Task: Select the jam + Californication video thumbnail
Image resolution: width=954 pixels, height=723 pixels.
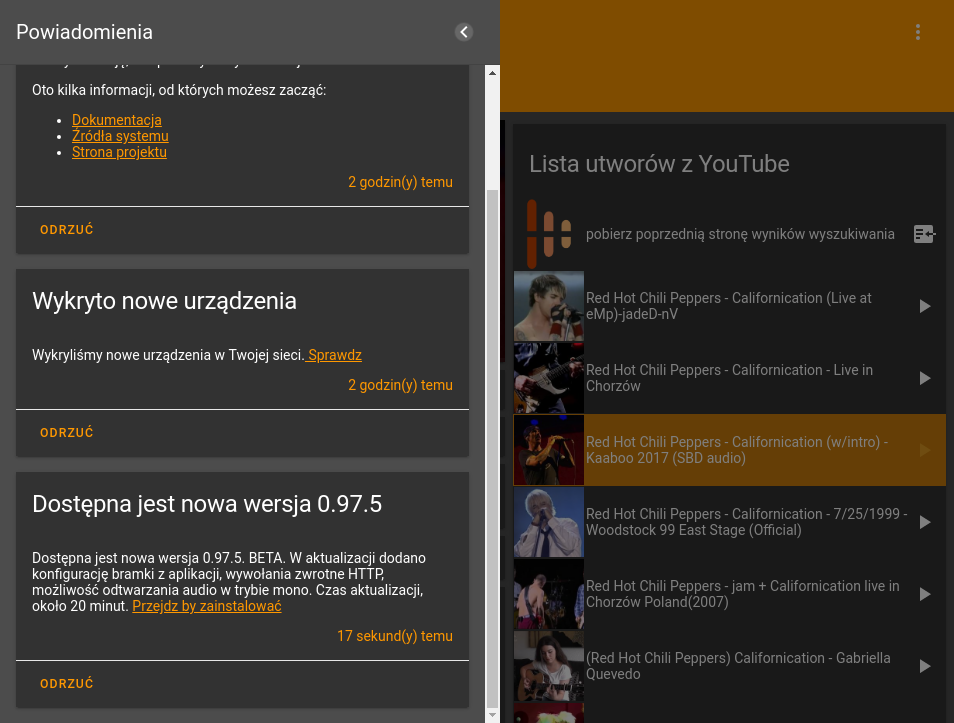Action: 549,594
